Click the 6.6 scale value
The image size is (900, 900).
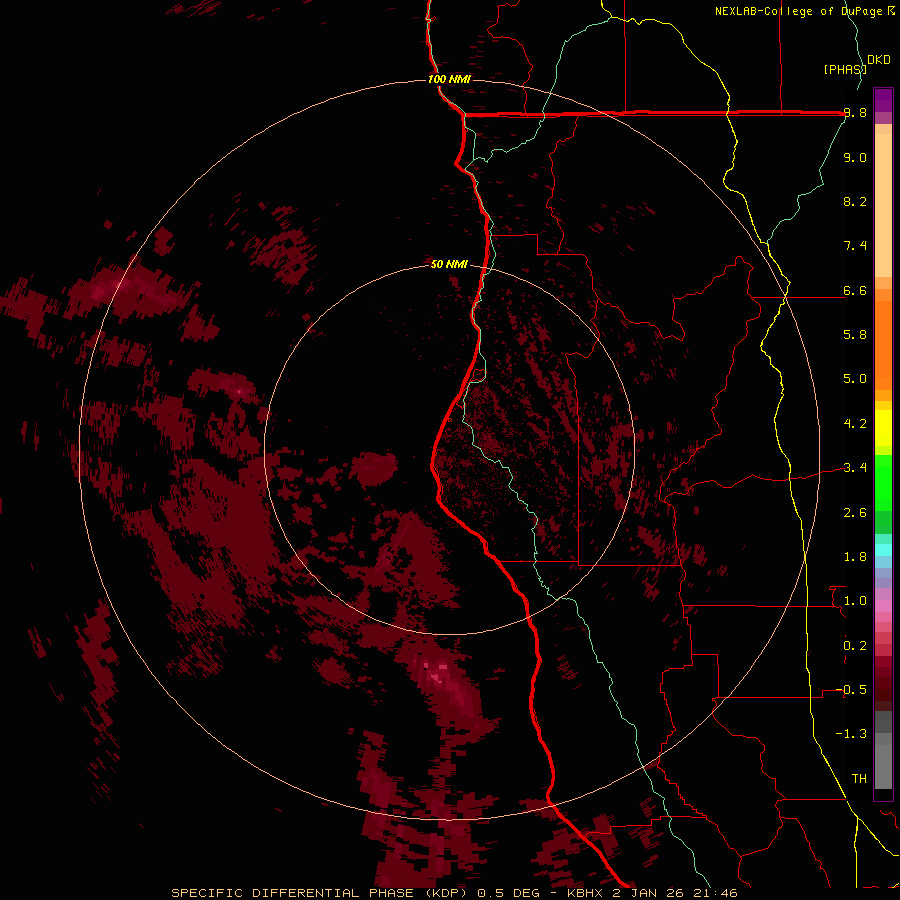tap(855, 290)
